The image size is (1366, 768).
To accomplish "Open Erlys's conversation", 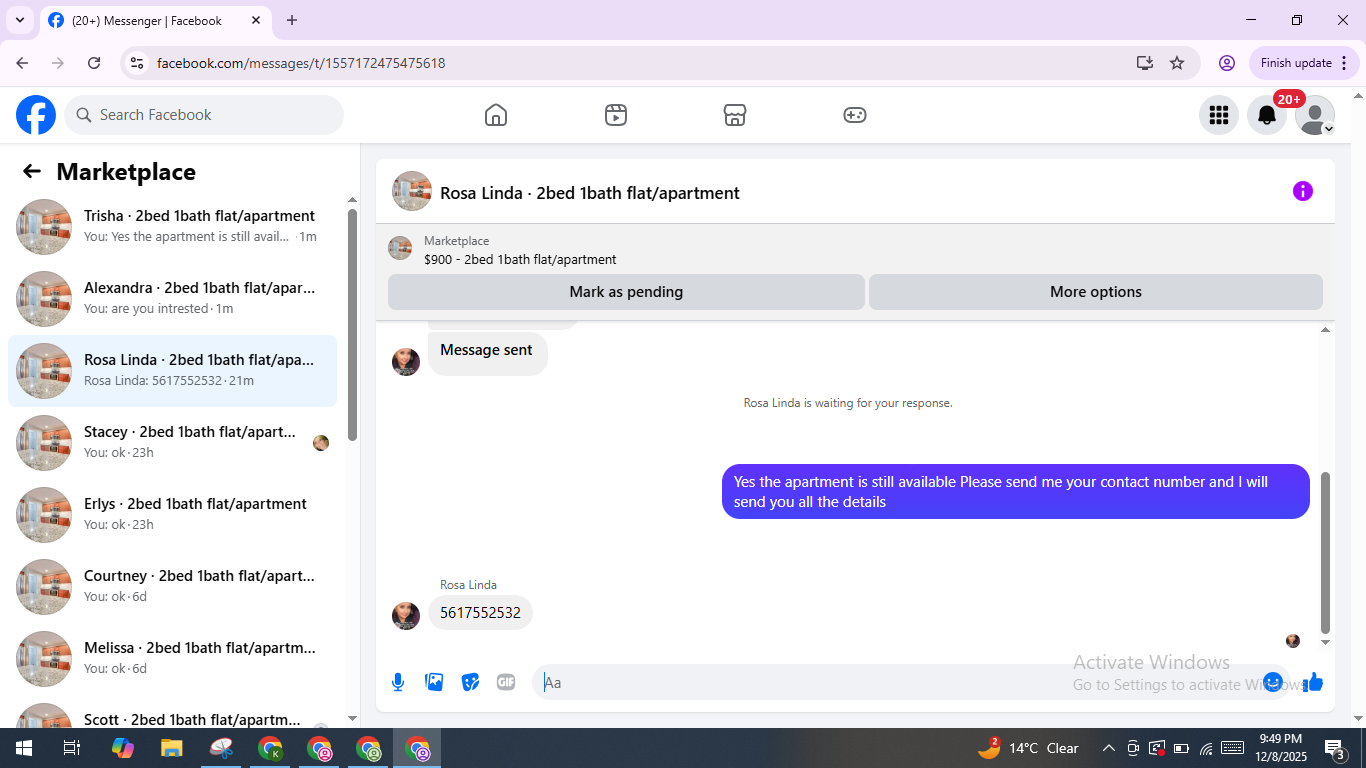I will (172, 515).
